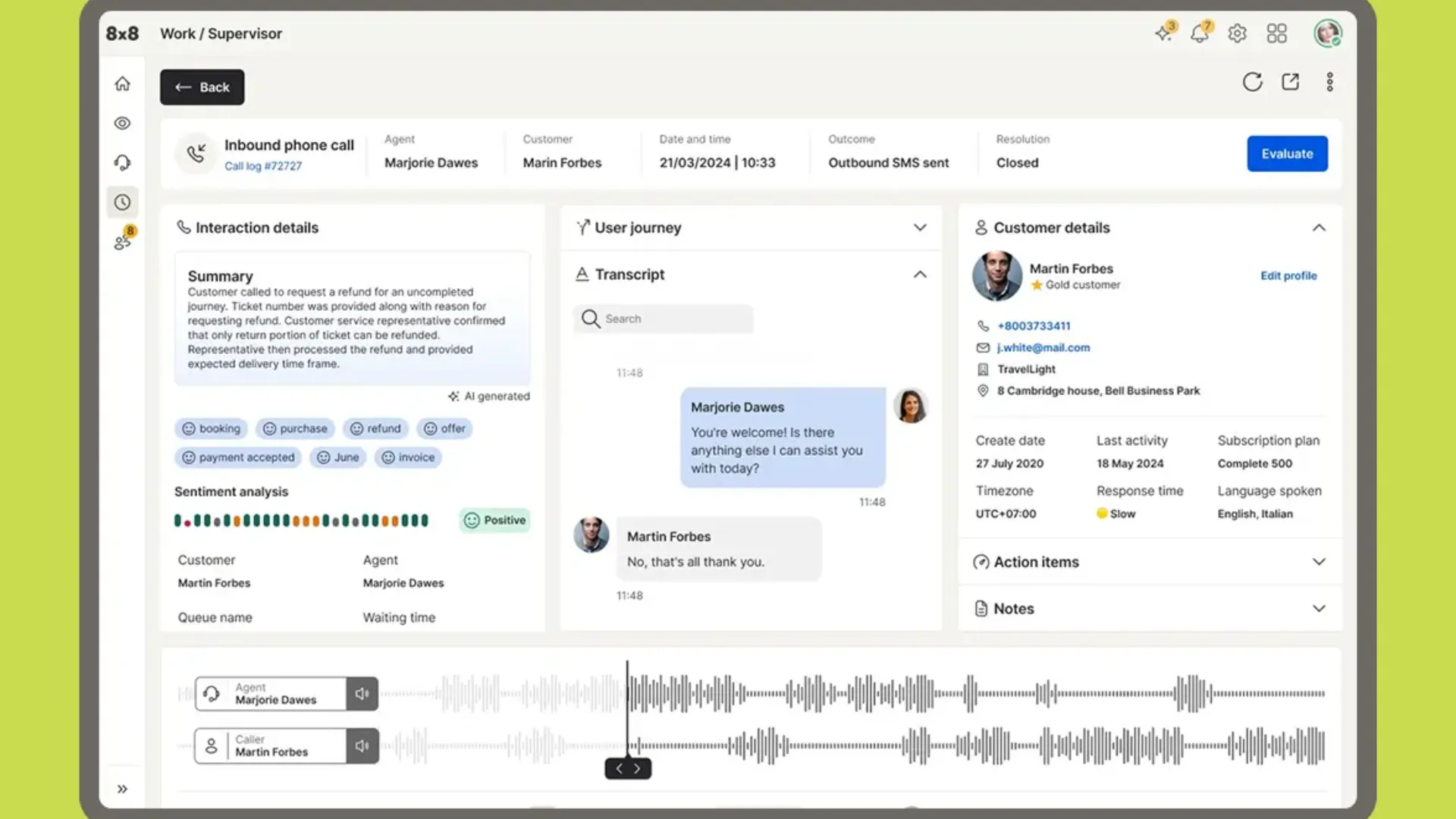Click the eye monitoring icon in sidebar
This screenshot has width=1456, height=819.
[122, 124]
